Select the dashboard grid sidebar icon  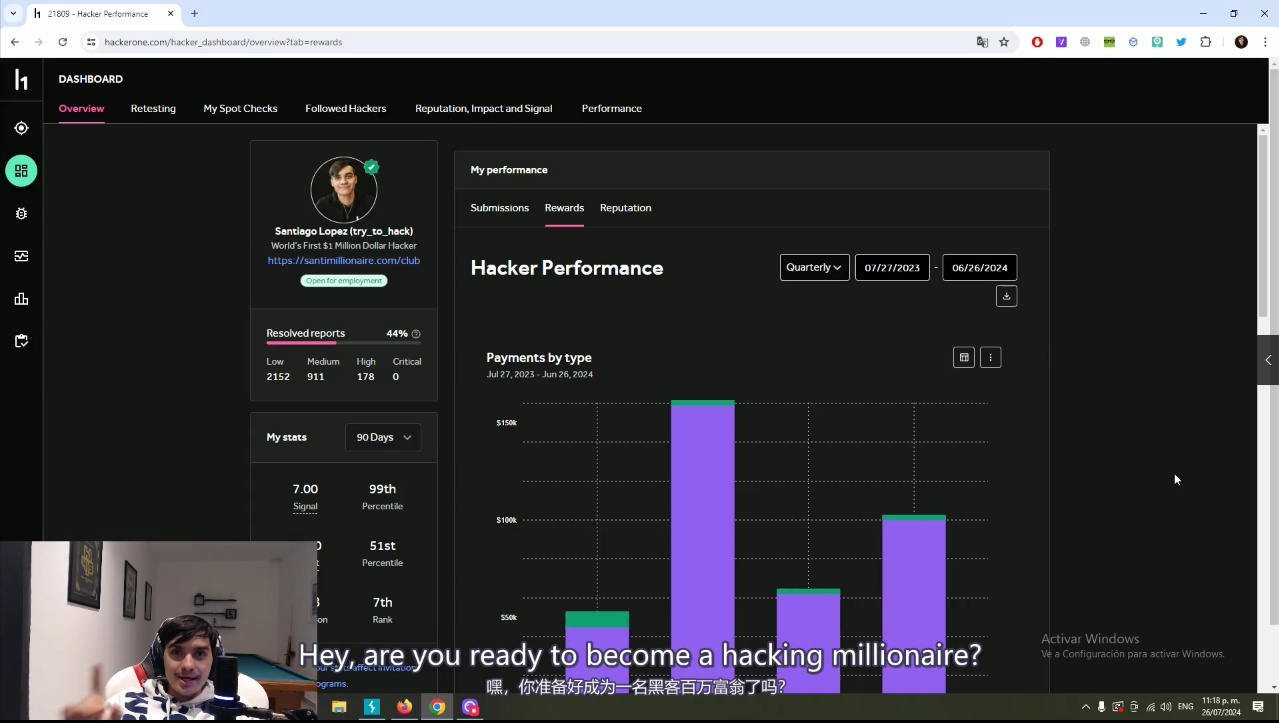[x=21, y=171]
